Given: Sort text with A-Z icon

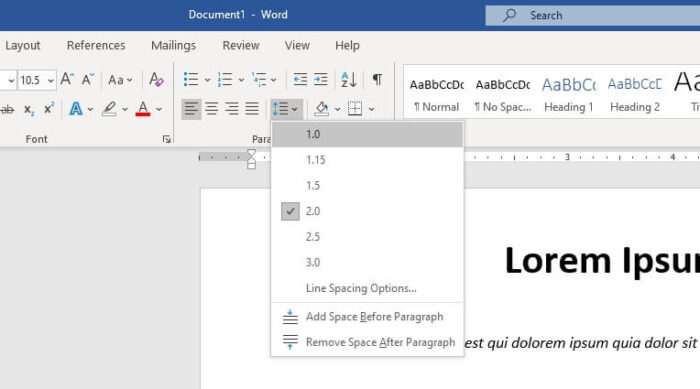Looking at the screenshot, I should [x=349, y=79].
